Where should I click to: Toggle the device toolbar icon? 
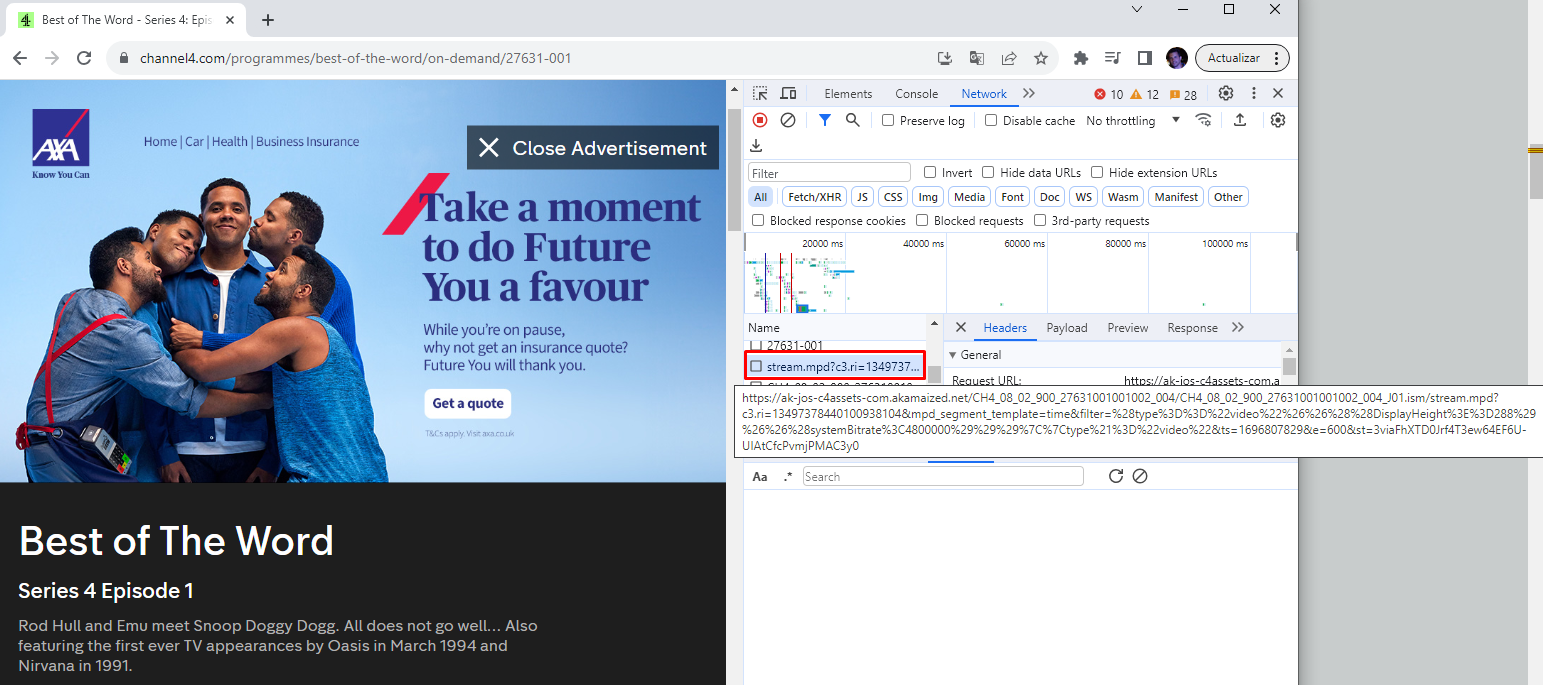[x=788, y=94]
